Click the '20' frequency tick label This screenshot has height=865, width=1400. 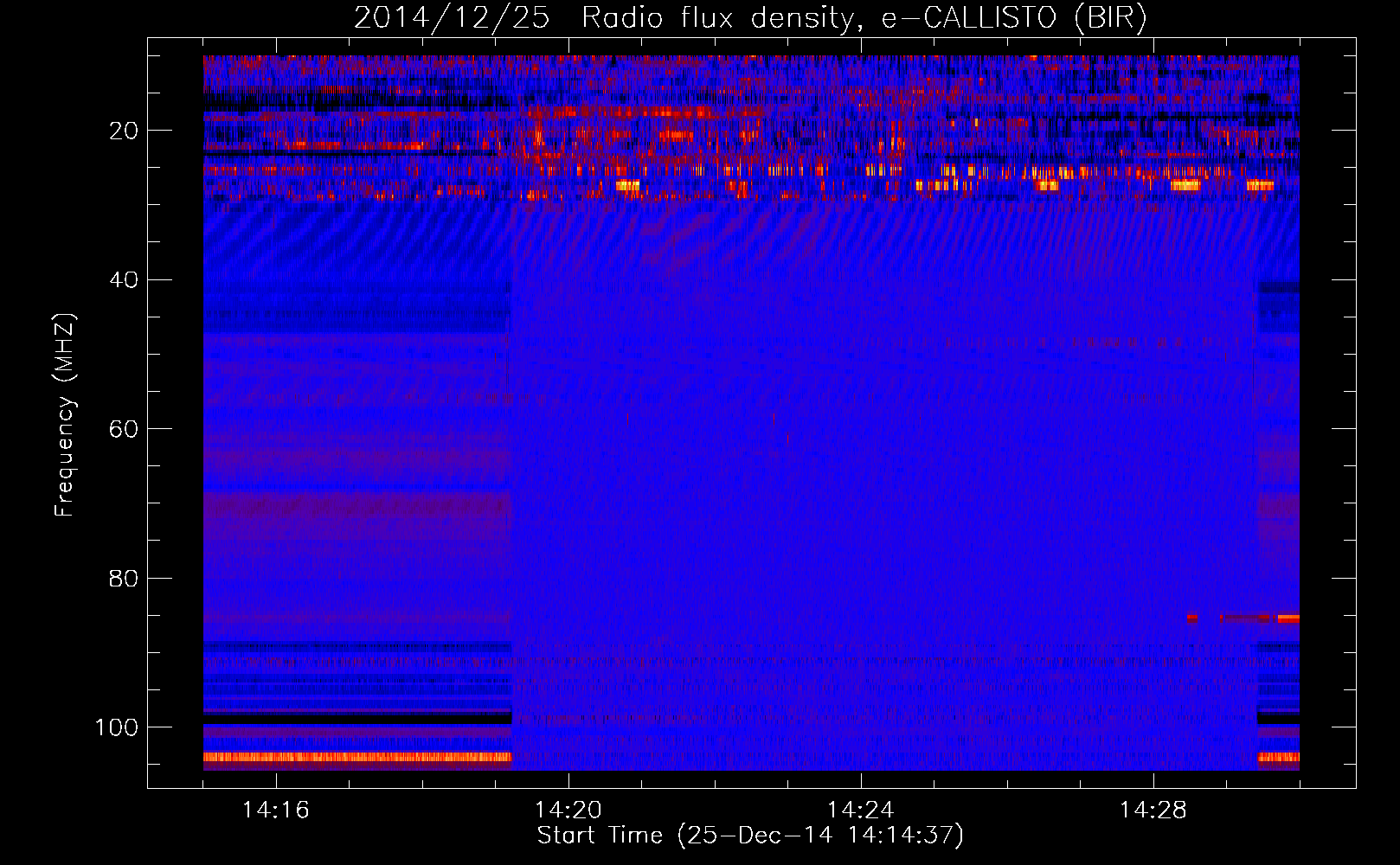124,131
